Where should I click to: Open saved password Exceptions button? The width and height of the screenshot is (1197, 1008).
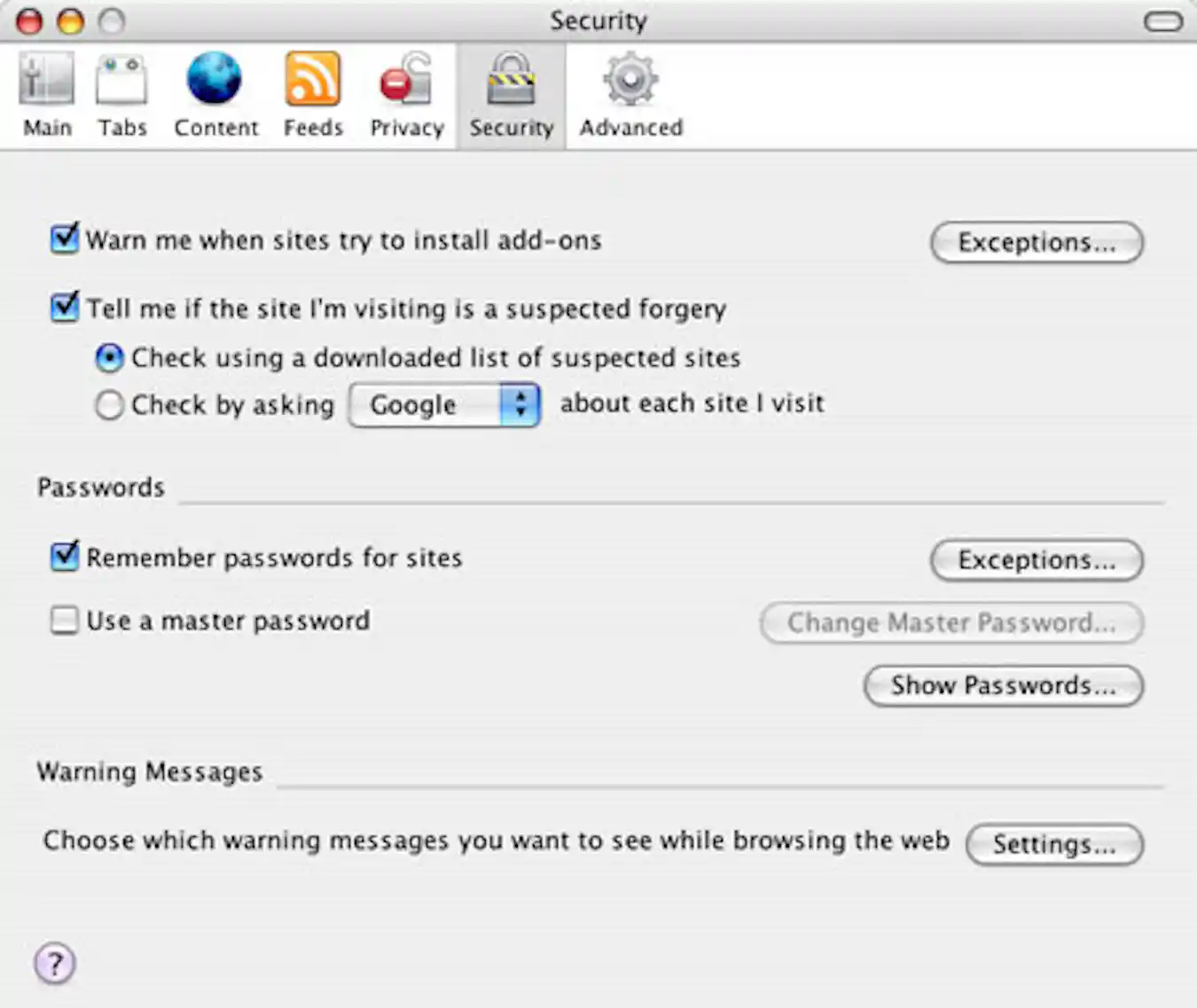(x=1037, y=560)
